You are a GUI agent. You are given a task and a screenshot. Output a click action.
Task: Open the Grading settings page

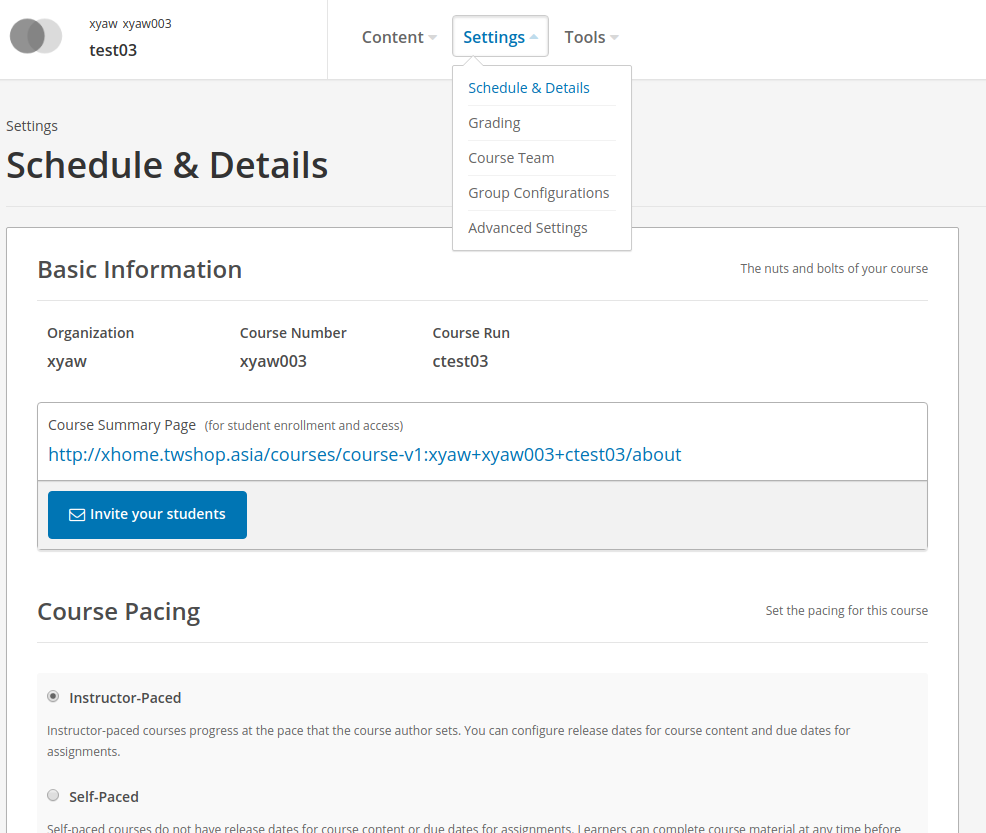tap(494, 123)
